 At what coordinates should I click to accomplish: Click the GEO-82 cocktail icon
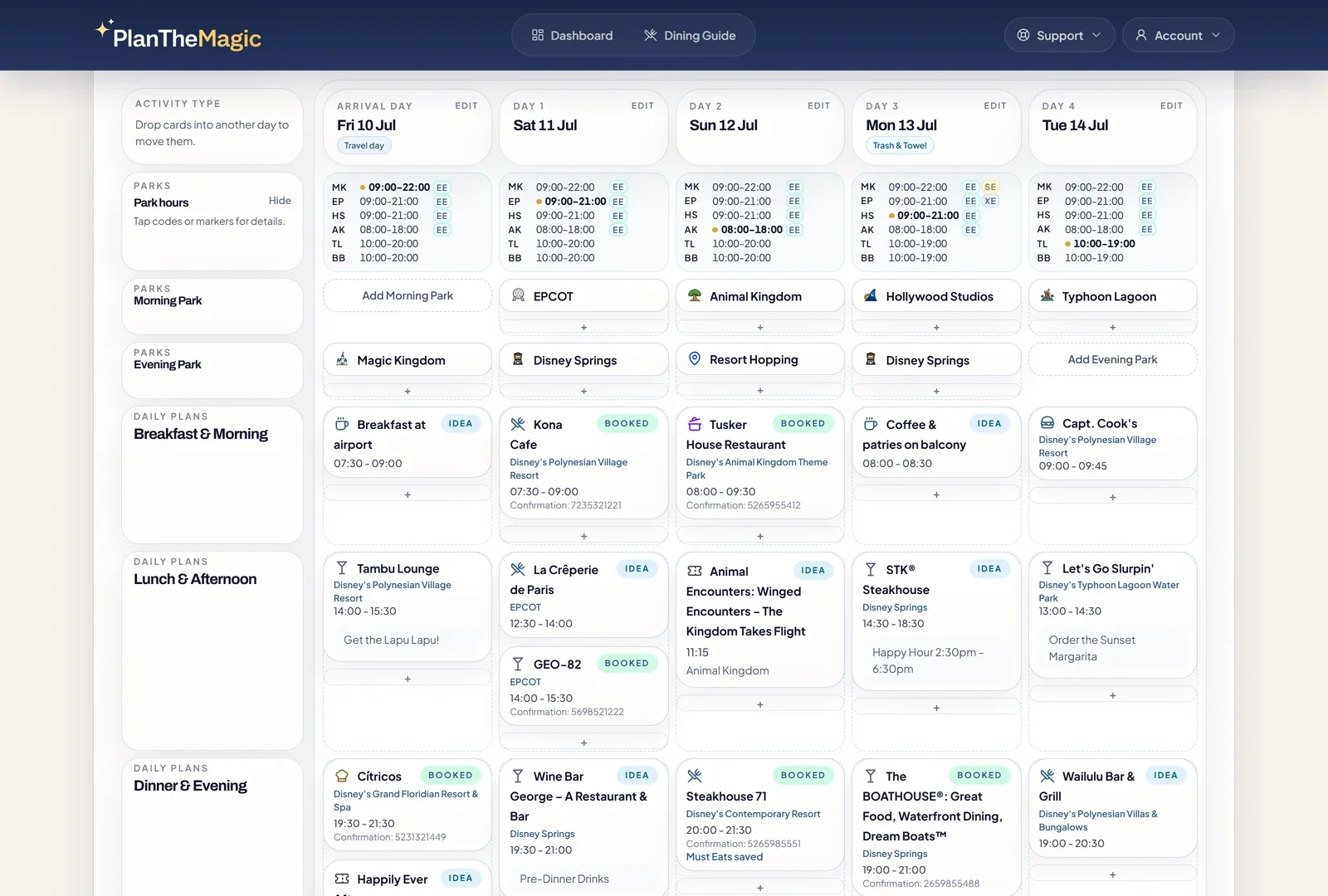518,664
